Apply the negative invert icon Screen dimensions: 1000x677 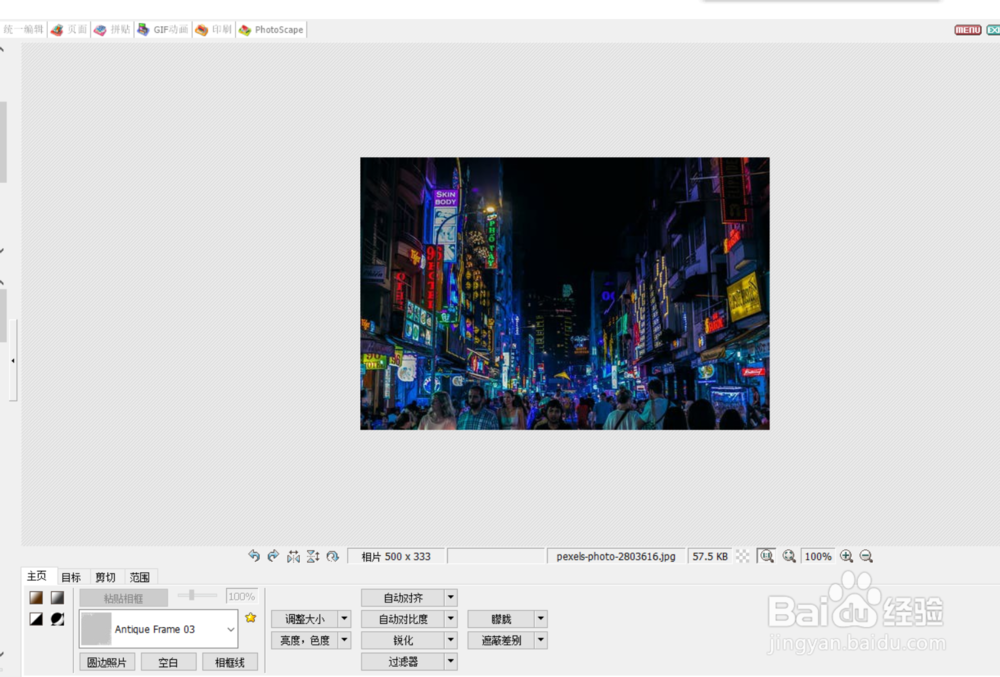pyautogui.click(x=57, y=618)
